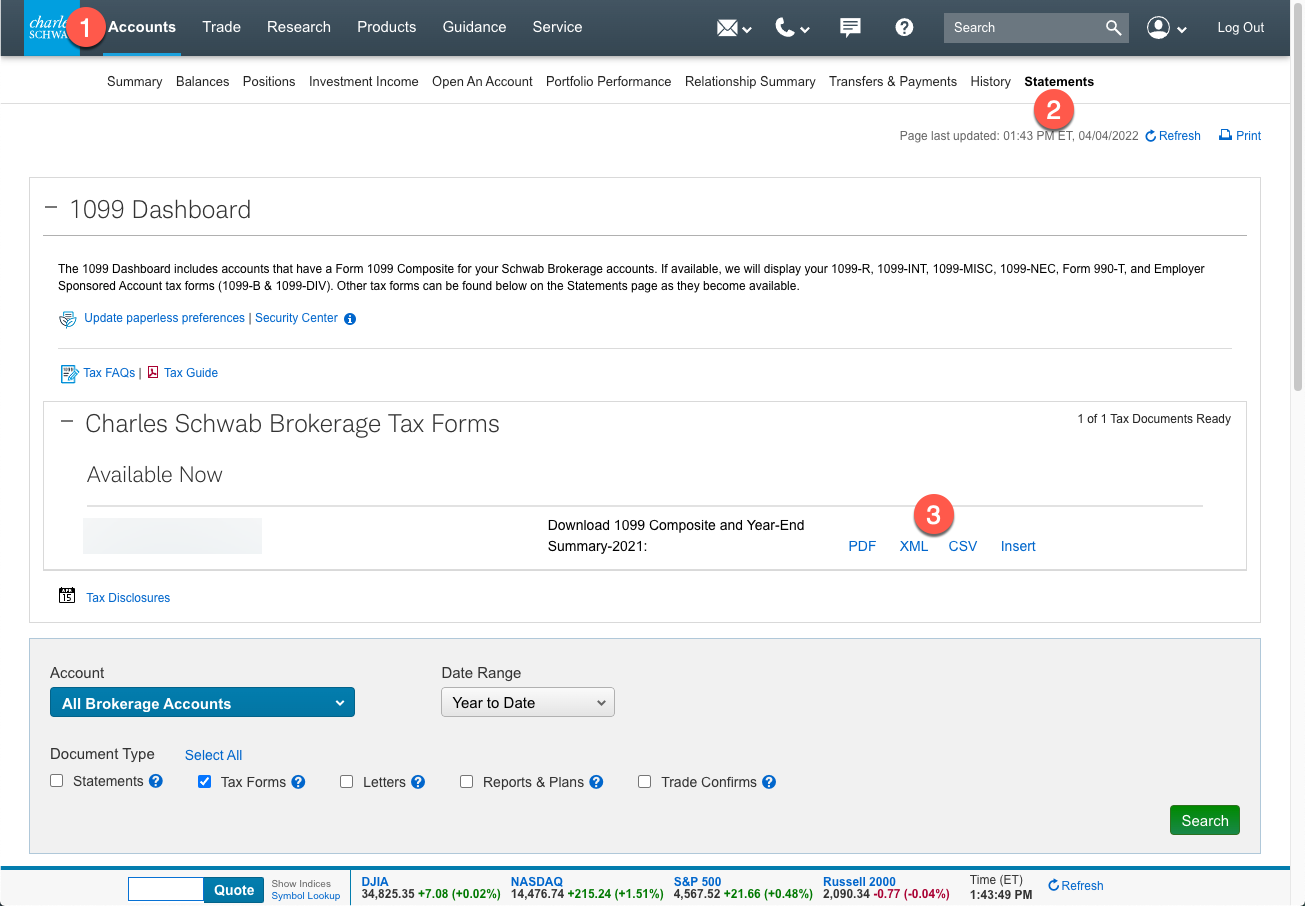Open the Products main menu
The height and width of the screenshot is (906, 1305).
(387, 27)
